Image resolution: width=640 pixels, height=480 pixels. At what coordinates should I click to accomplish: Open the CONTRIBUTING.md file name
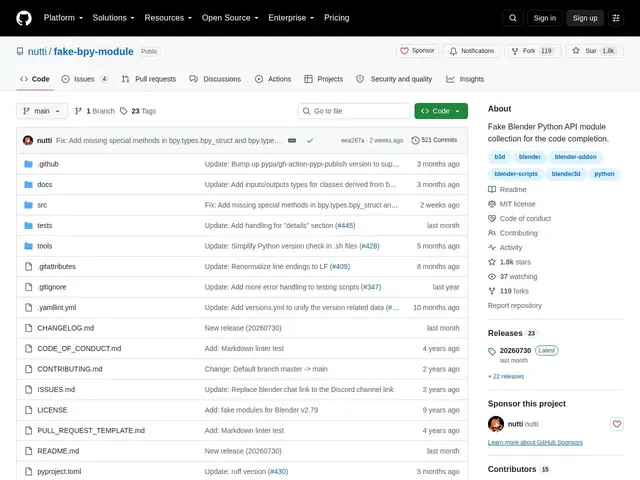click(x=70, y=369)
